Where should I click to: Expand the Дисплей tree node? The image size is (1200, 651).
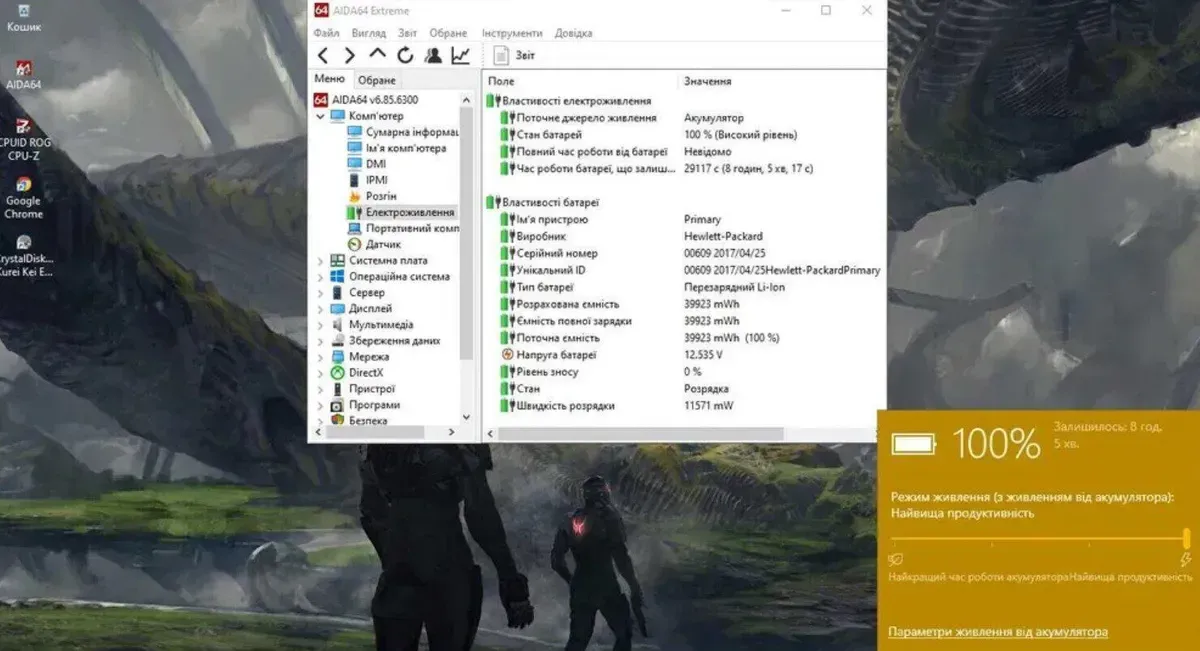(x=320, y=309)
